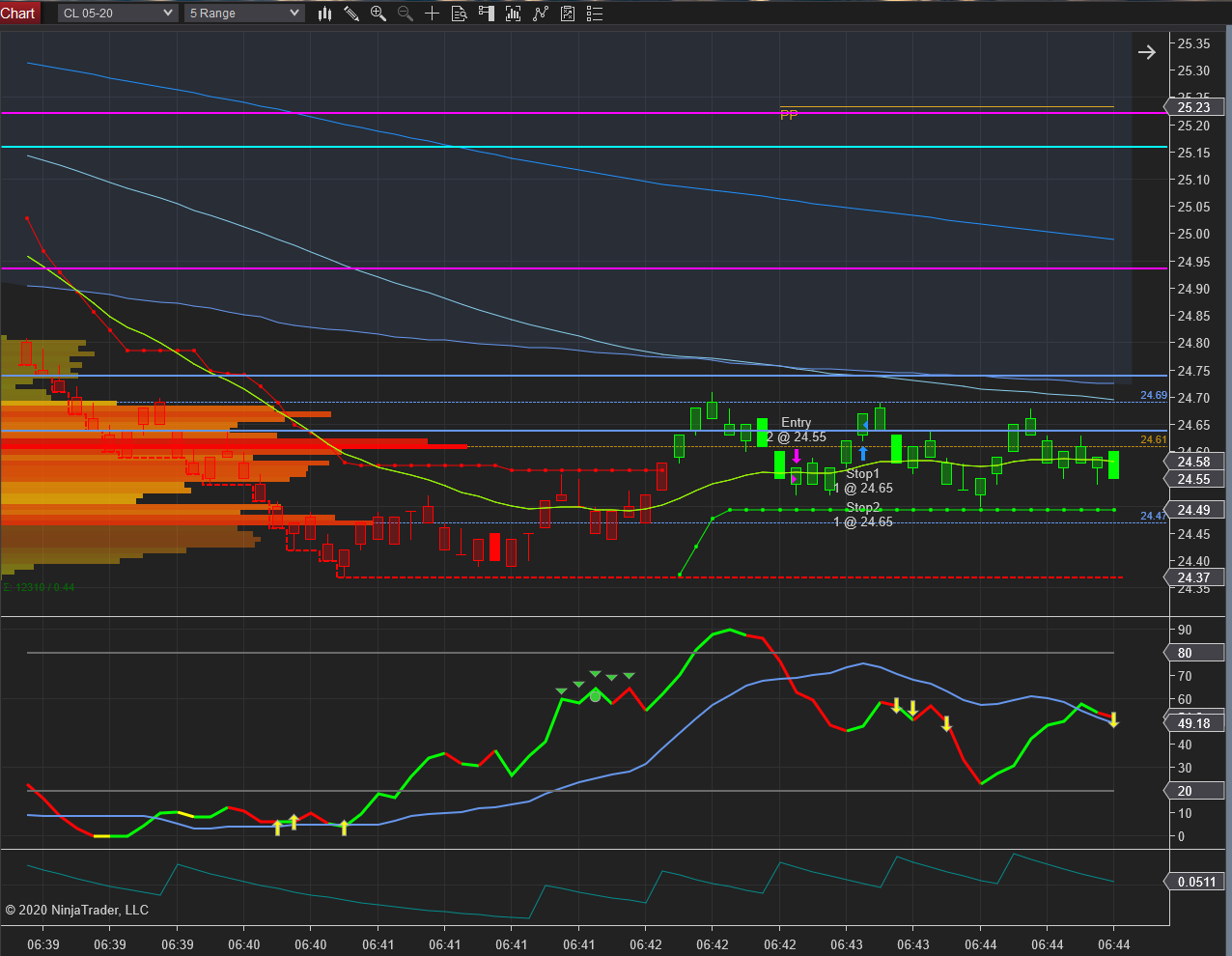
Task: Open the data series icon
Action: (x=514, y=14)
